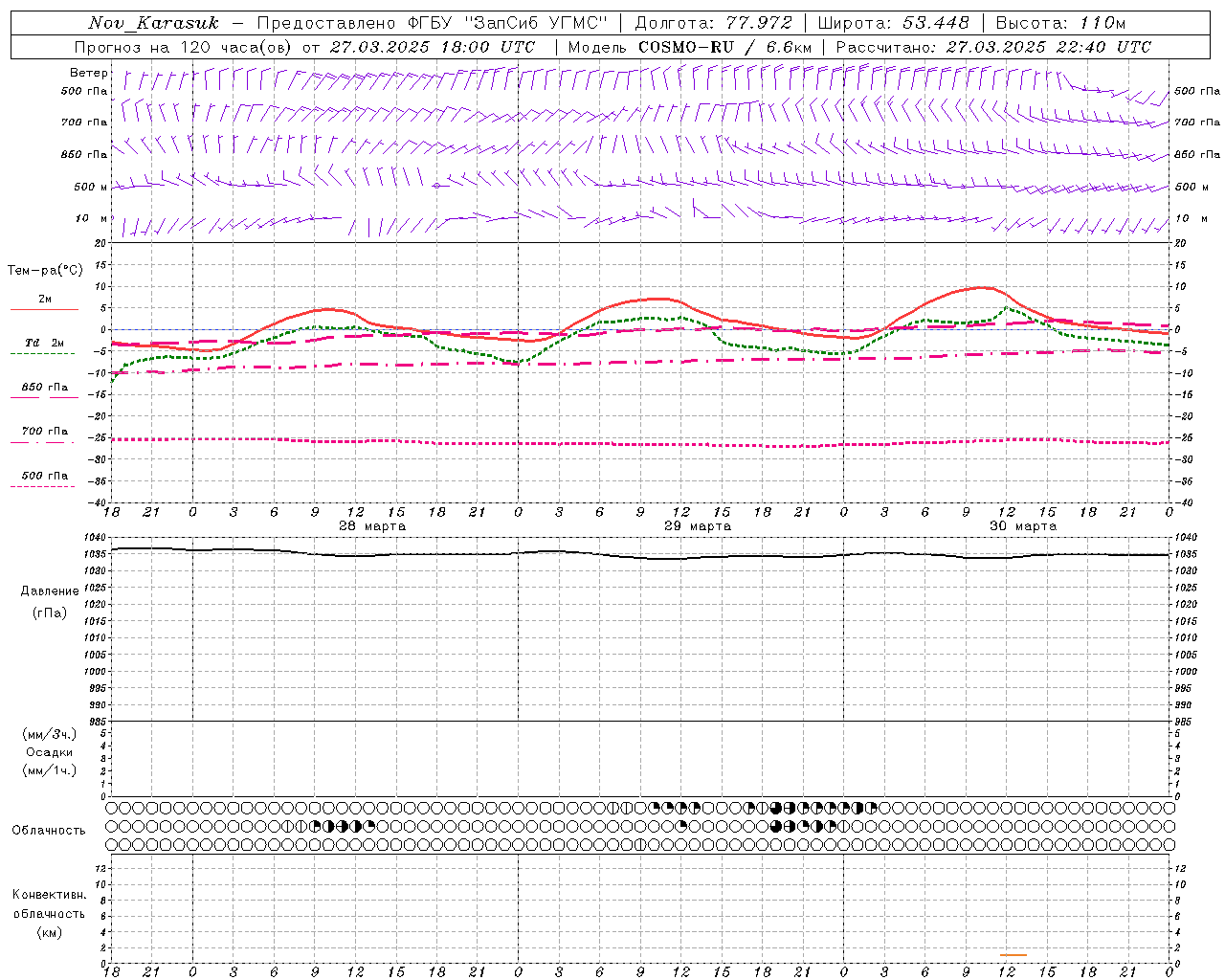Click the '30 марта' date label
This screenshot has width=1225, height=980.
coord(1023,526)
